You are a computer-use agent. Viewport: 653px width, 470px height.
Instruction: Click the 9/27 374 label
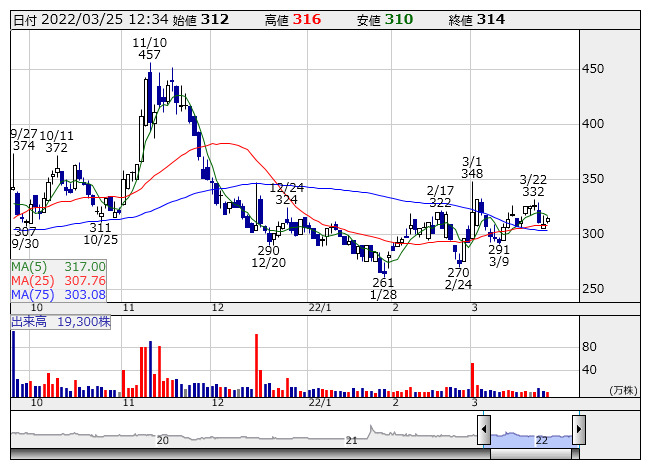coord(24,139)
